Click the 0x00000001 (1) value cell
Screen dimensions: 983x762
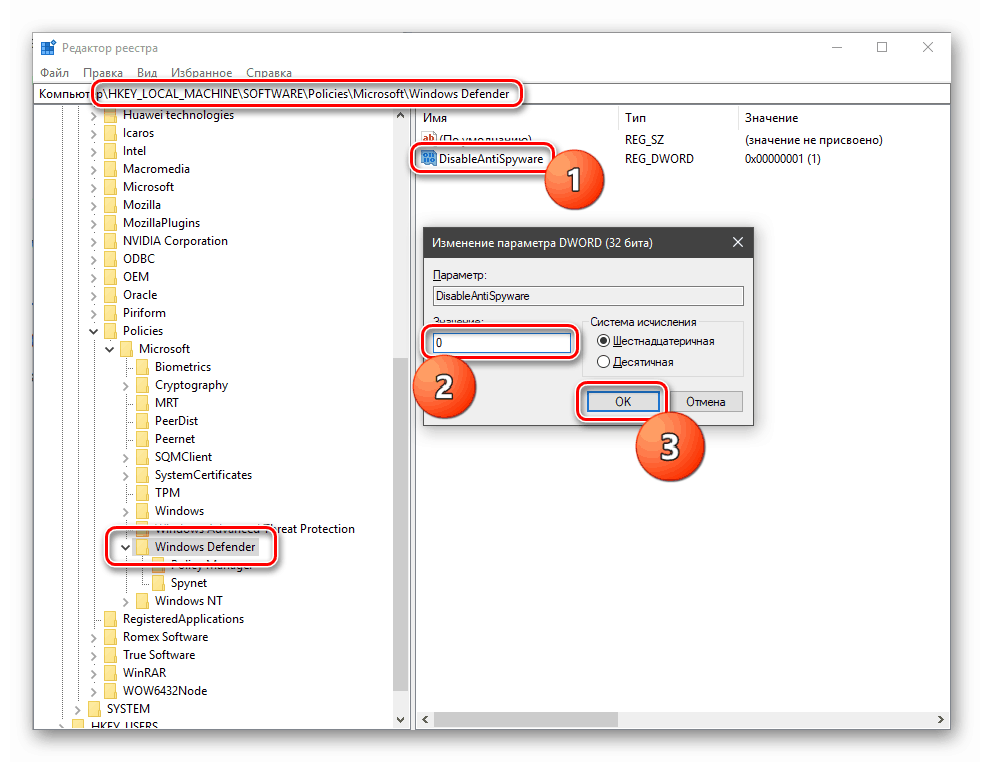782,159
